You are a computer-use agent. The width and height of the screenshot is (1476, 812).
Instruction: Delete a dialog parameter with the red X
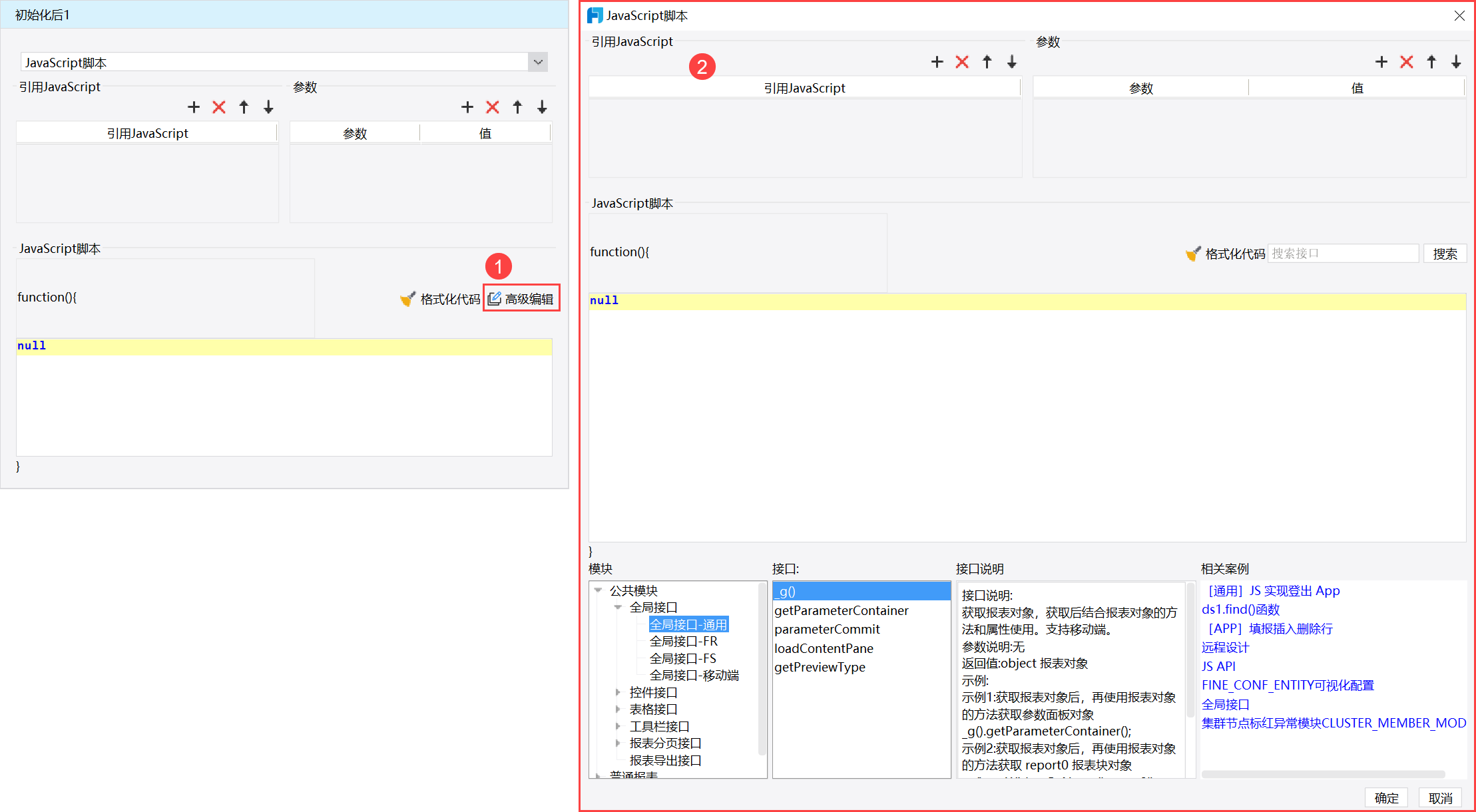point(1406,62)
